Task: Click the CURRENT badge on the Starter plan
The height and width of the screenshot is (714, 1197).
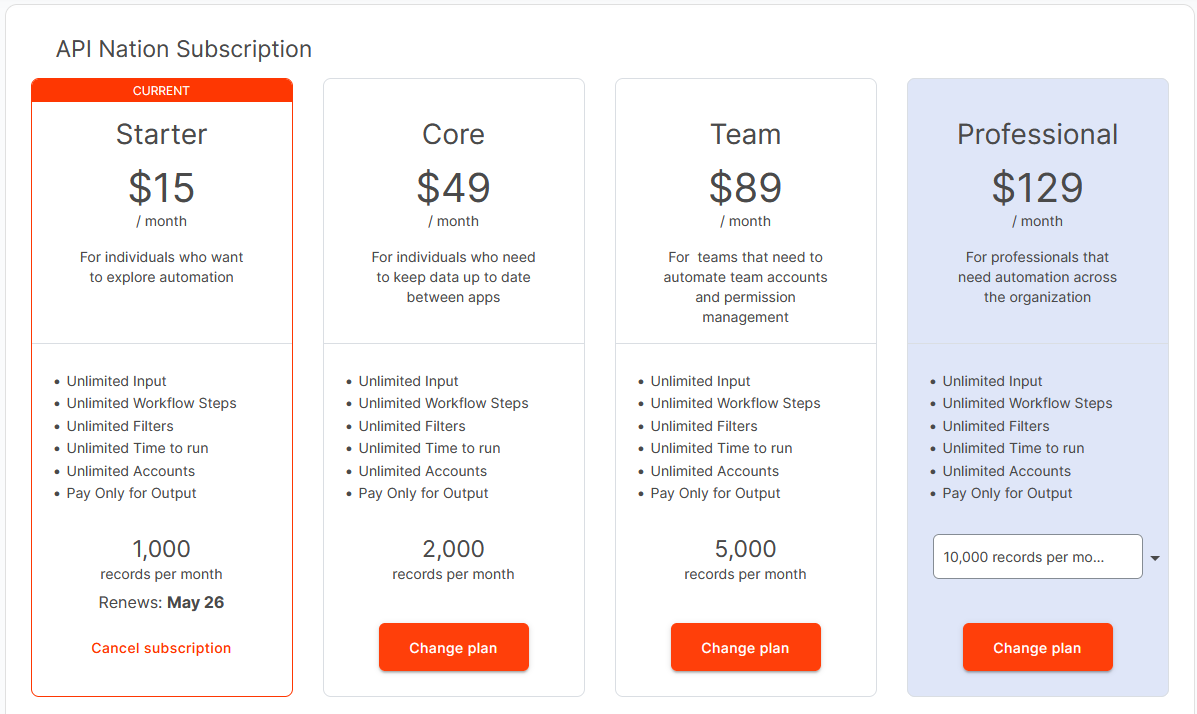Action: 161,90
